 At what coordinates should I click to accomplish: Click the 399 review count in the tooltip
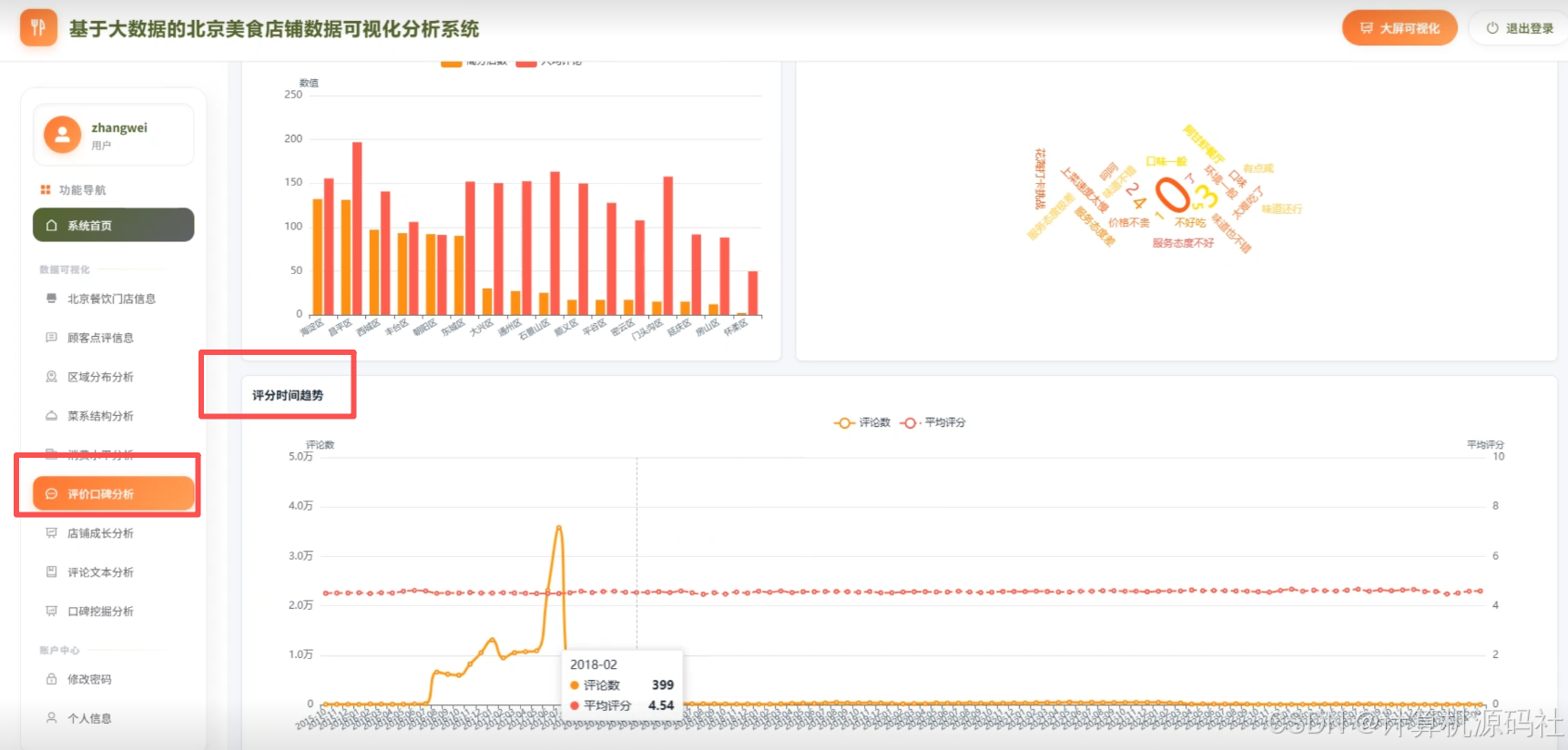tap(663, 684)
